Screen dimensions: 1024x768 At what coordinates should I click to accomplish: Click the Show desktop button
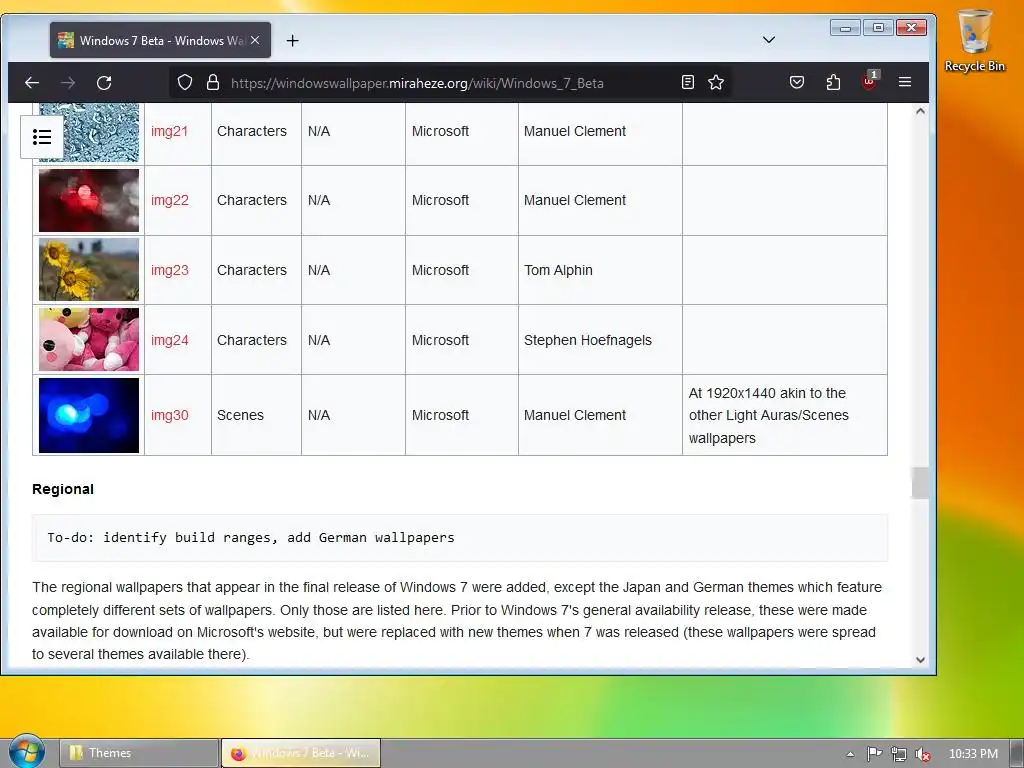click(x=1017, y=754)
